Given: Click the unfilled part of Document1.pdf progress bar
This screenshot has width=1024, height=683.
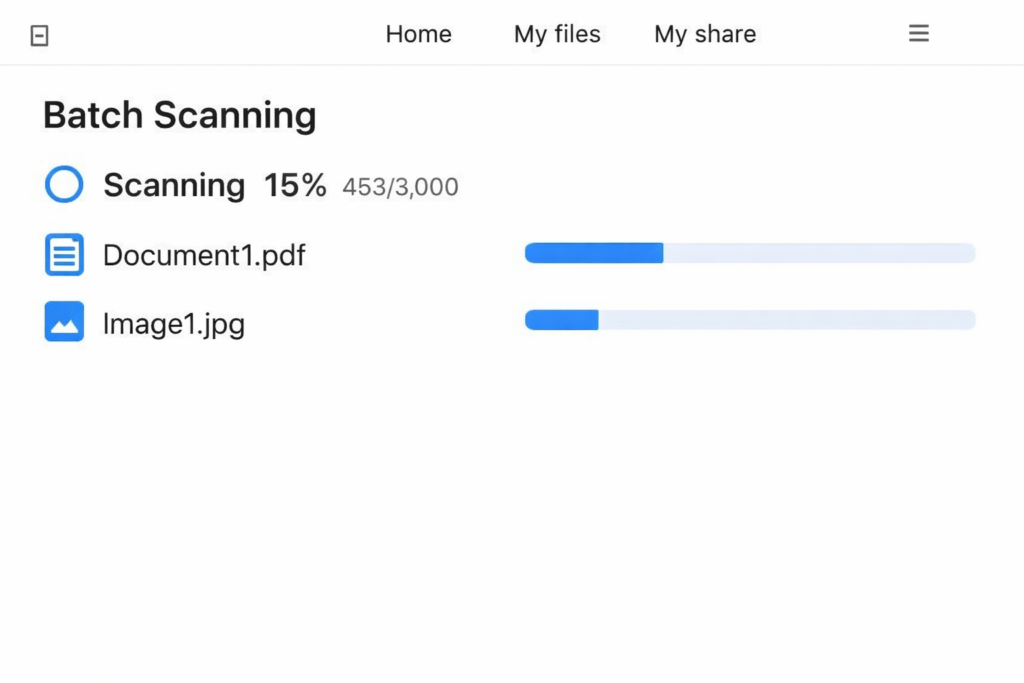Looking at the screenshot, I should (x=818, y=253).
